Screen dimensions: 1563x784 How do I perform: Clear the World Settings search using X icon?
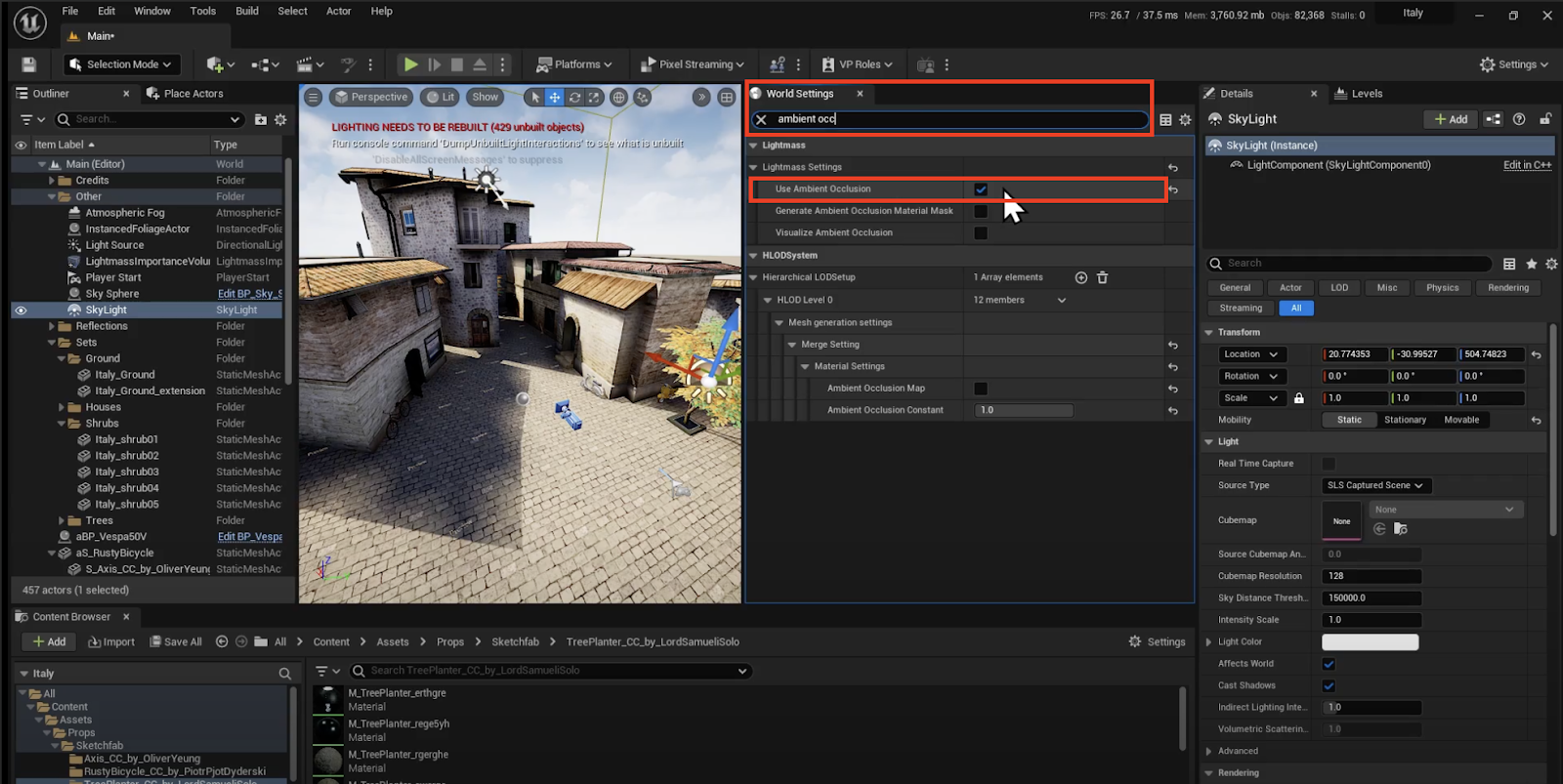click(762, 119)
